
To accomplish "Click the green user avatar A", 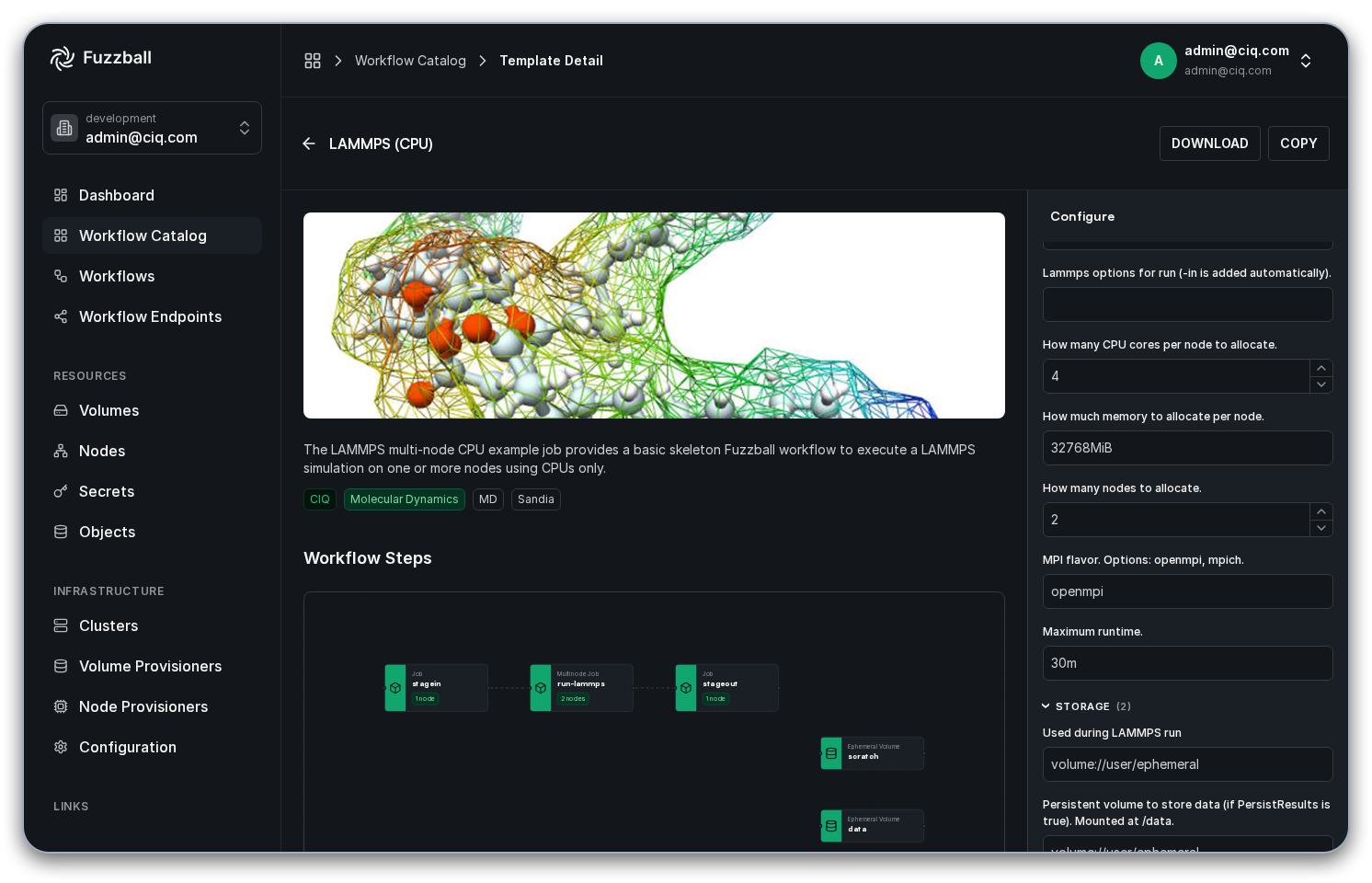I will (x=1159, y=61).
